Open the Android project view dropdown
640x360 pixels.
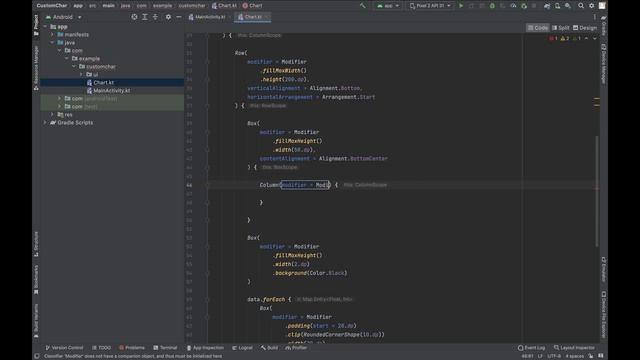pos(63,17)
